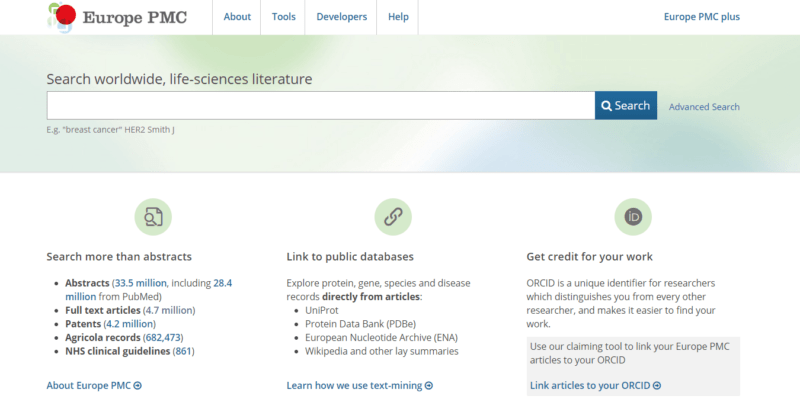Viewport: 800px width, 412px height.
Task: Click European Nucleotide Archive (ENA) item
Action: click(x=381, y=338)
